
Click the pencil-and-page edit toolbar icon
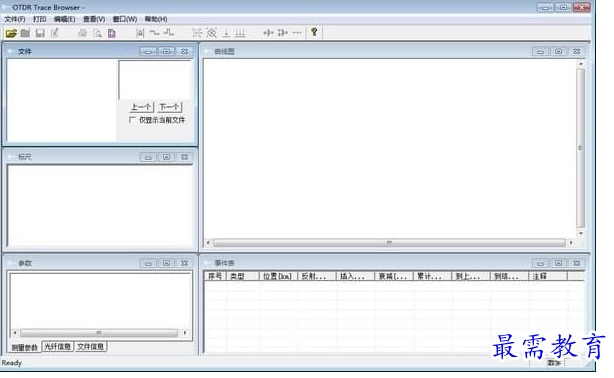tap(54, 33)
